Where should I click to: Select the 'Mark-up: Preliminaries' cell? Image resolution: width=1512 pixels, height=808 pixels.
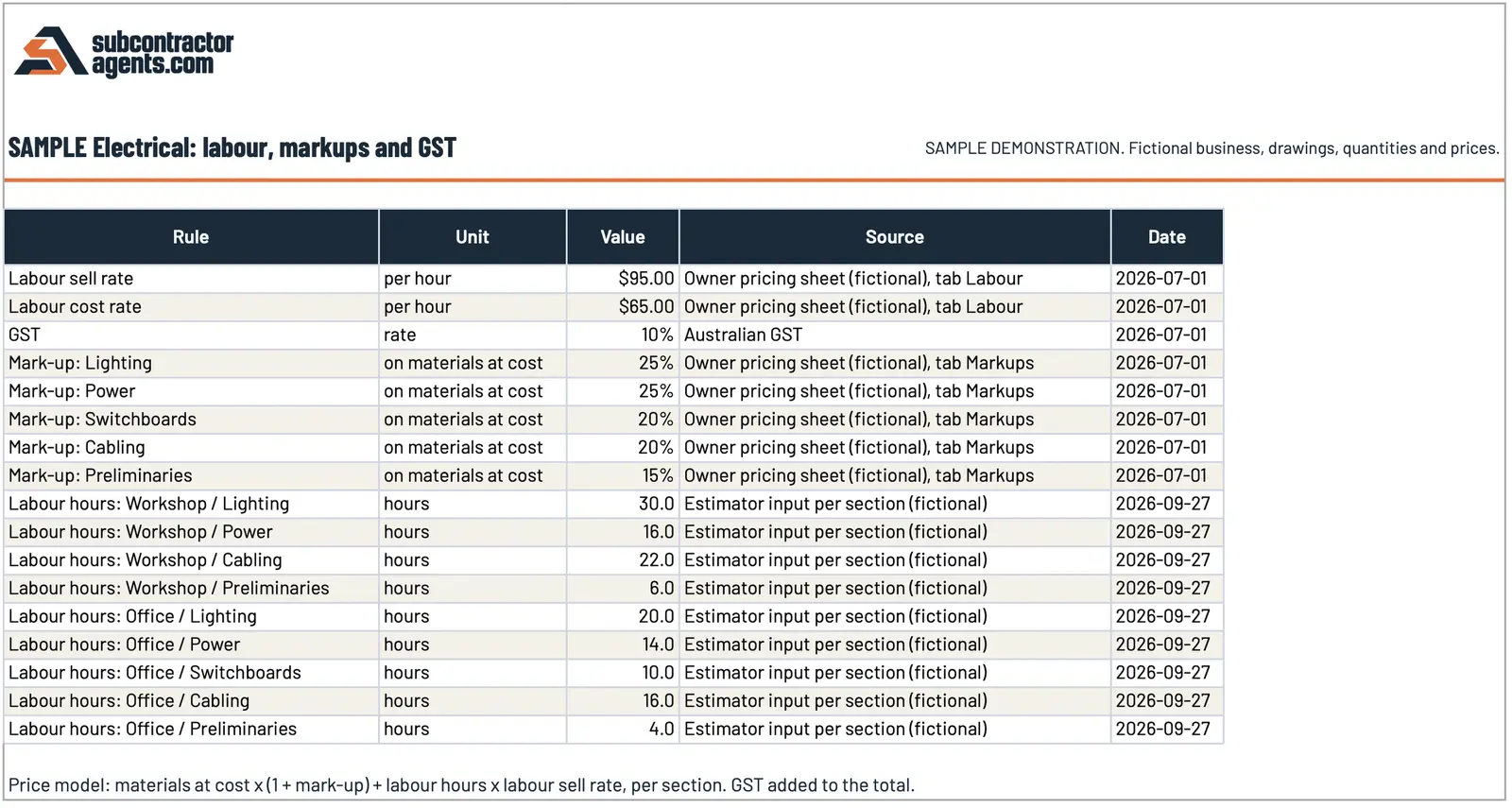click(191, 476)
